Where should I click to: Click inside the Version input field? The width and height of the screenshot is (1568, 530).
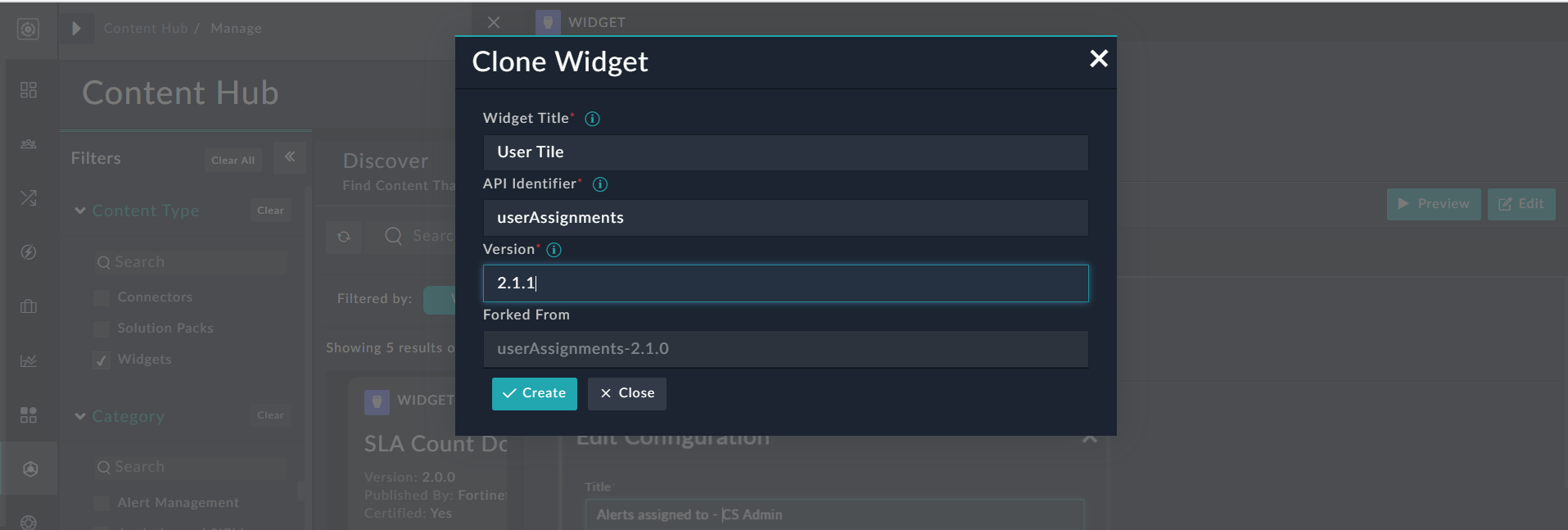click(x=784, y=283)
